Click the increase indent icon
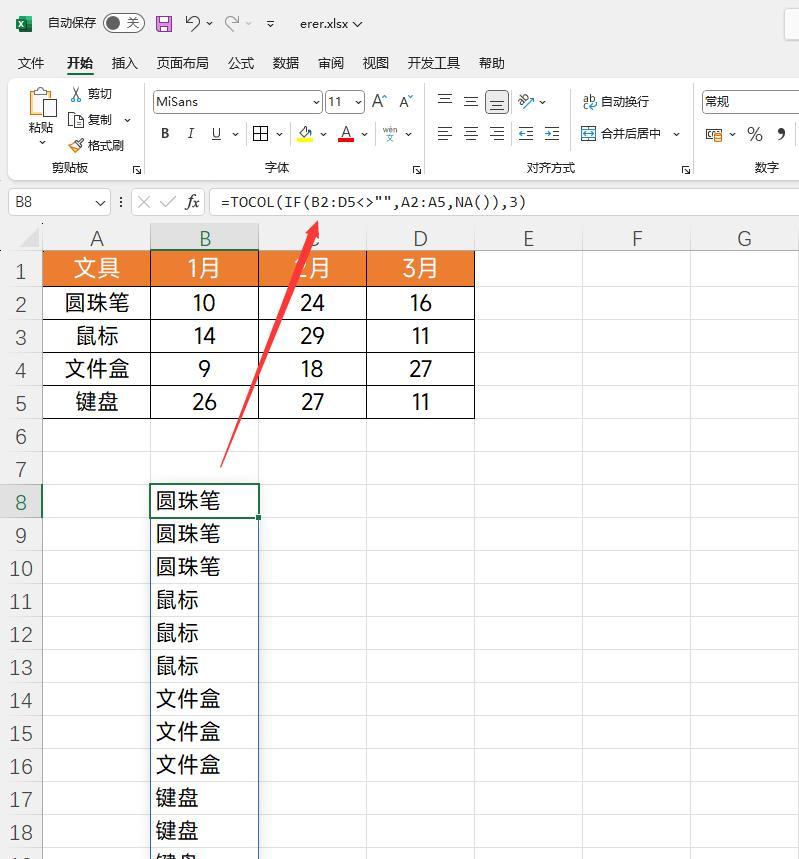Image resolution: width=799 pixels, height=859 pixels. pos(552,134)
